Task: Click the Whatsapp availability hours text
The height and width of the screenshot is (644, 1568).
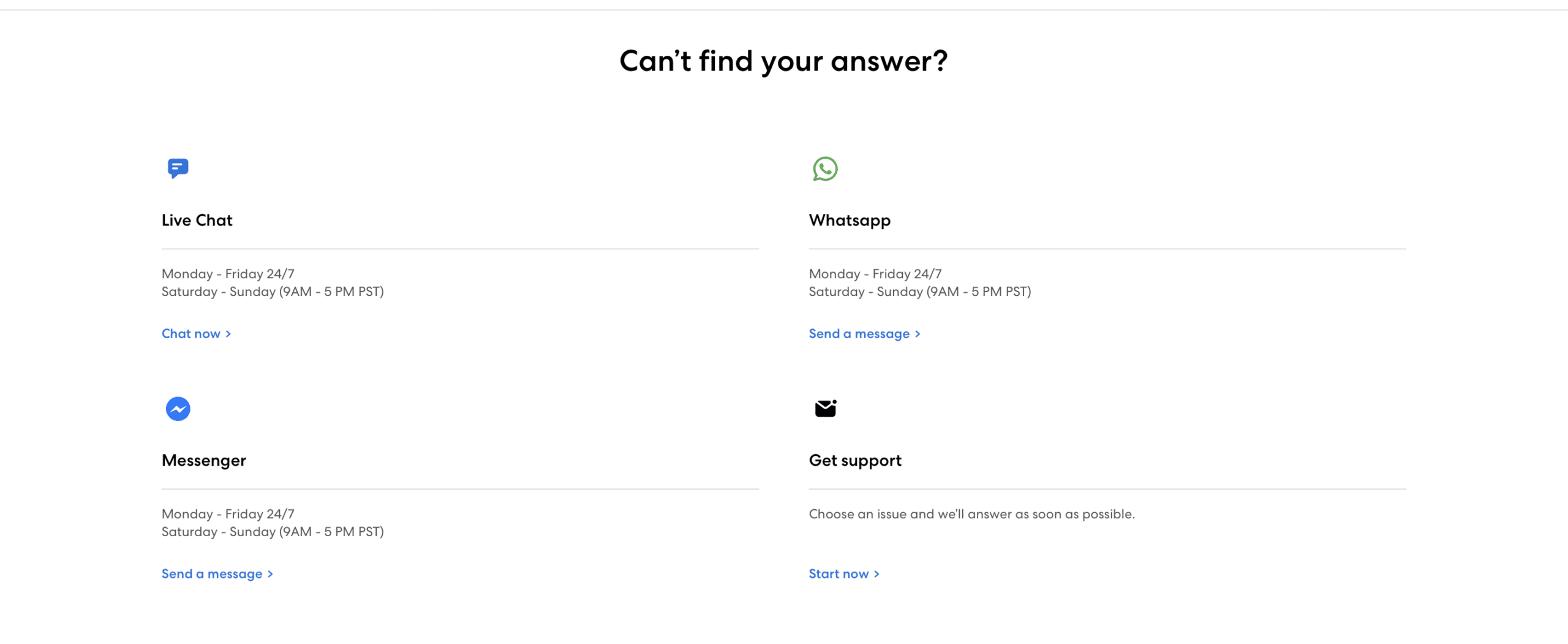Action: (920, 283)
